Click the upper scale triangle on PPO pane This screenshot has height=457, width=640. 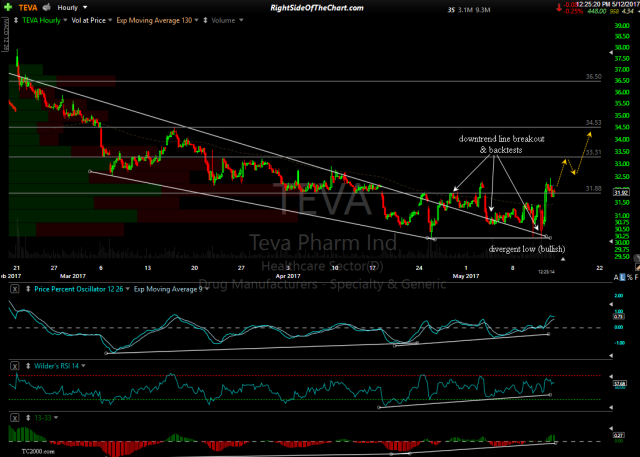pyautogui.click(x=611, y=304)
